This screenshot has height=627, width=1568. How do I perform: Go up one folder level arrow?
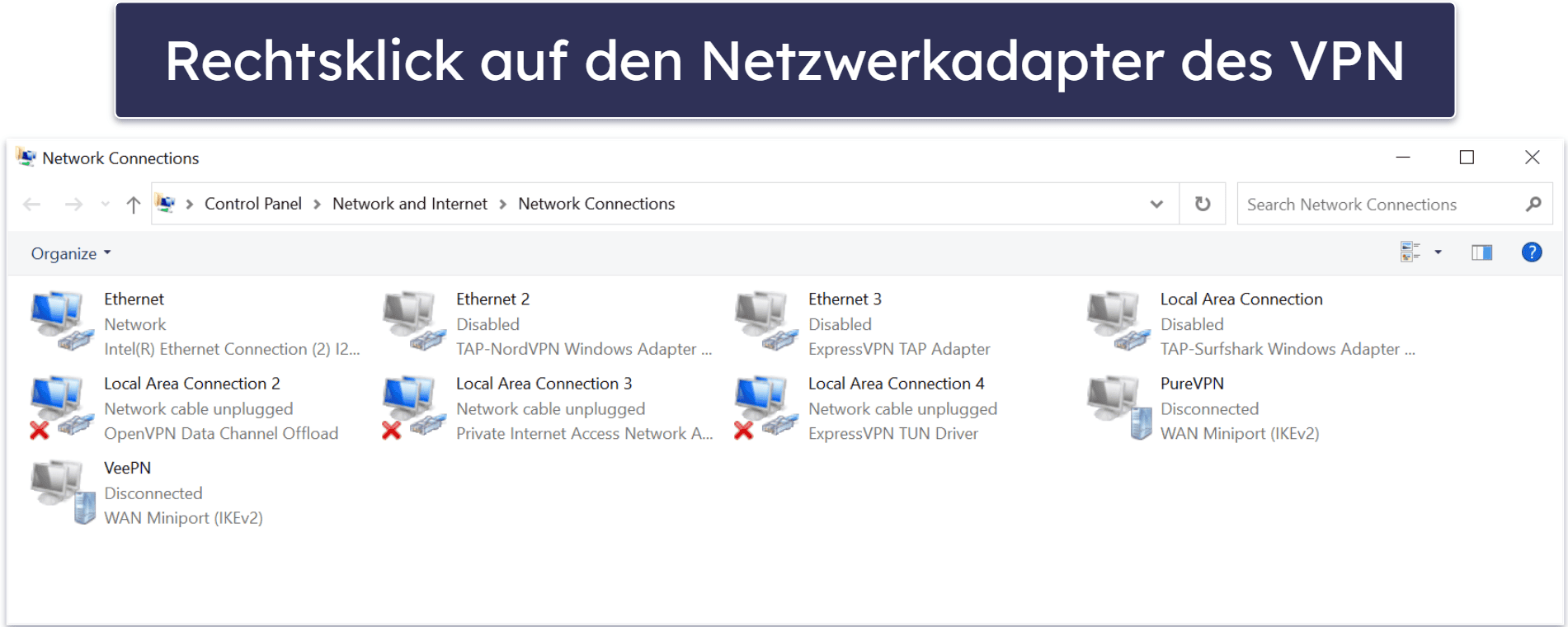pyautogui.click(x=133, y=204)
